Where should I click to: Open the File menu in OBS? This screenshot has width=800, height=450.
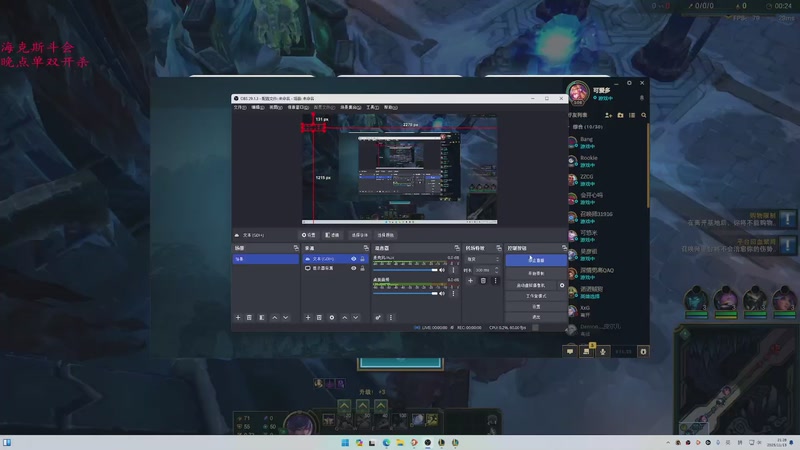[239, 107]
